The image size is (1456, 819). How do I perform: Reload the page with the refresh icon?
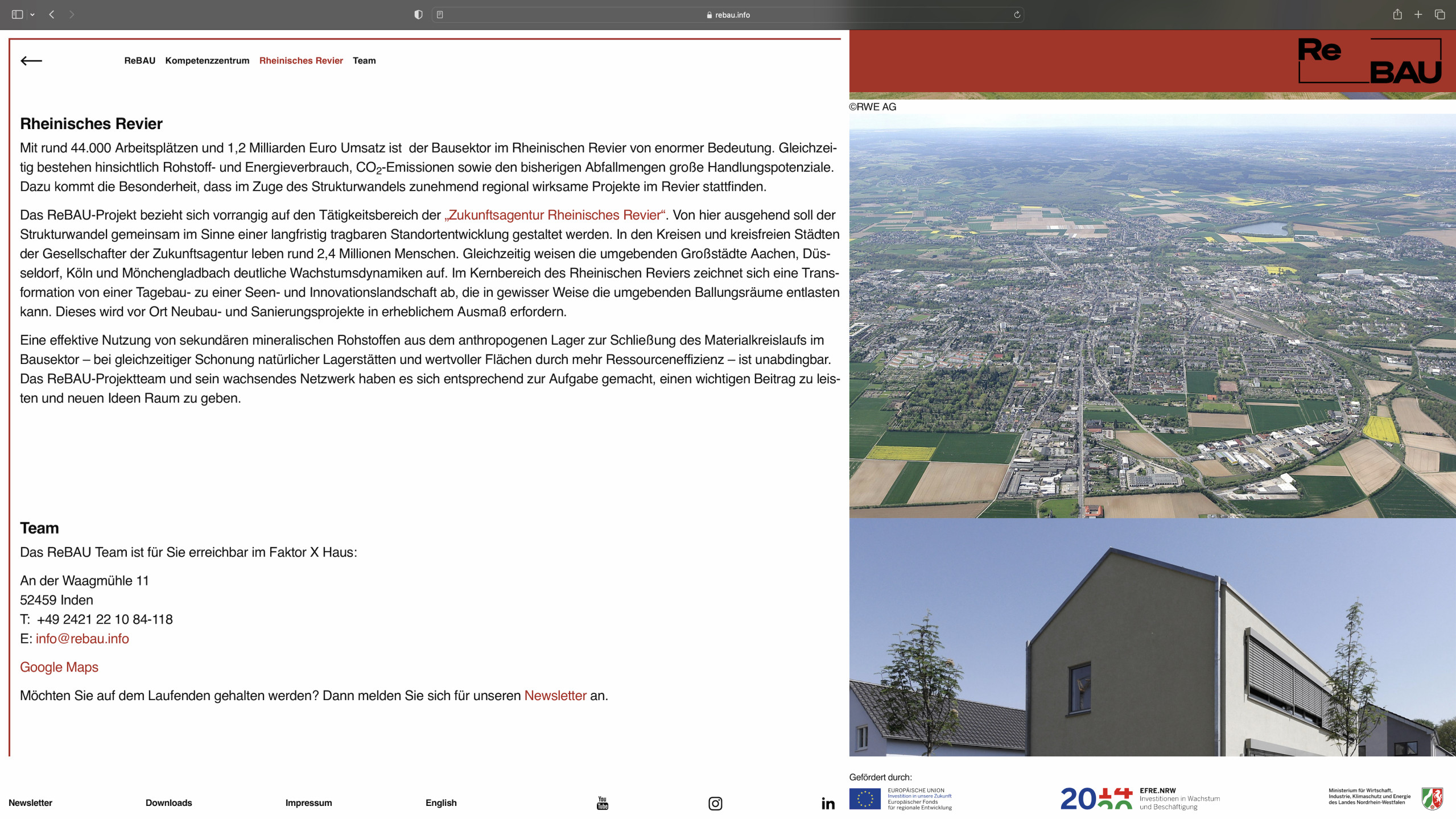coord(1017,15)
